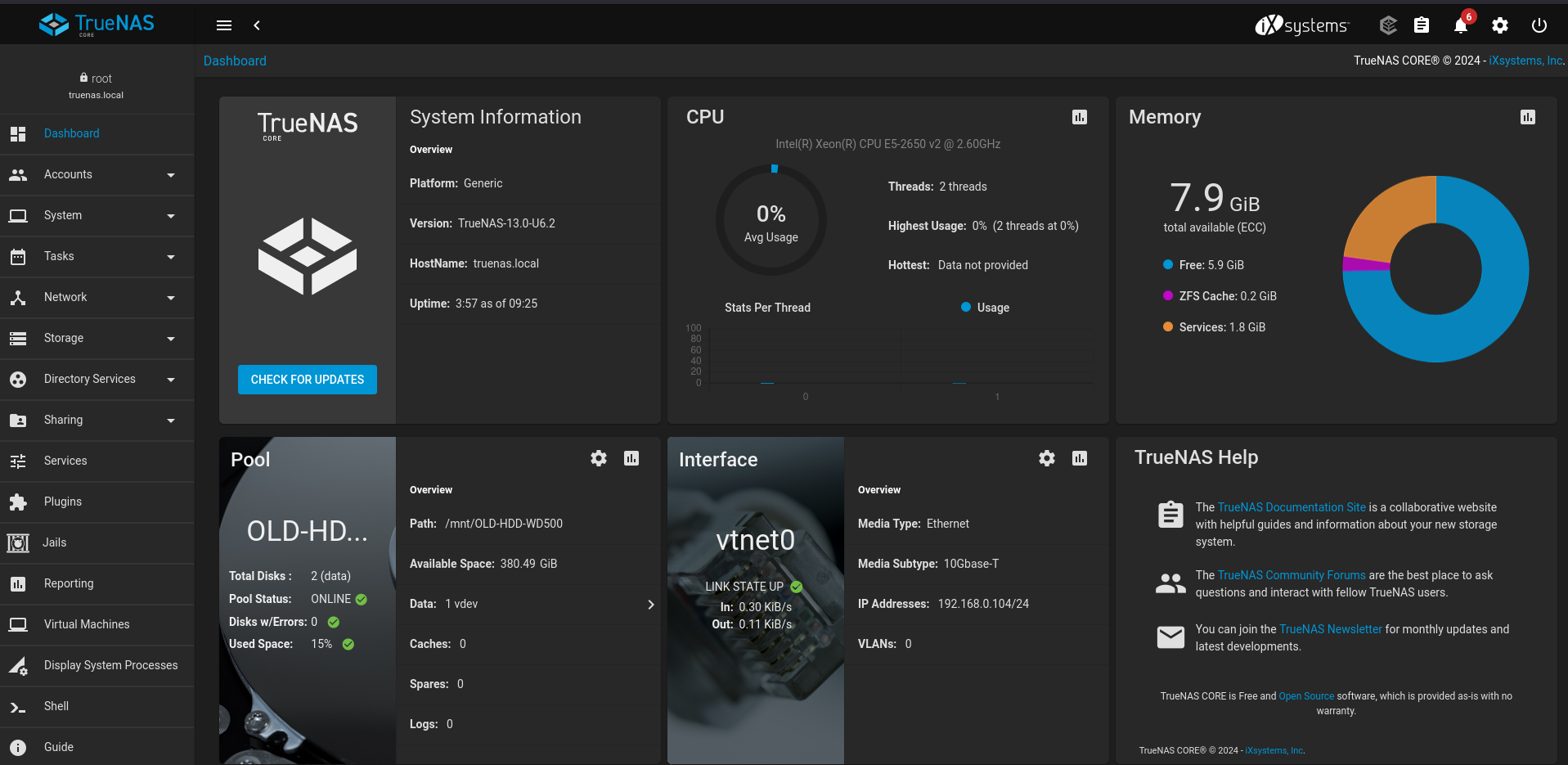Viewport: 1568px width, 765px height.
Task: Collapse the side menu with back chevron
Action: click(257, 25)
